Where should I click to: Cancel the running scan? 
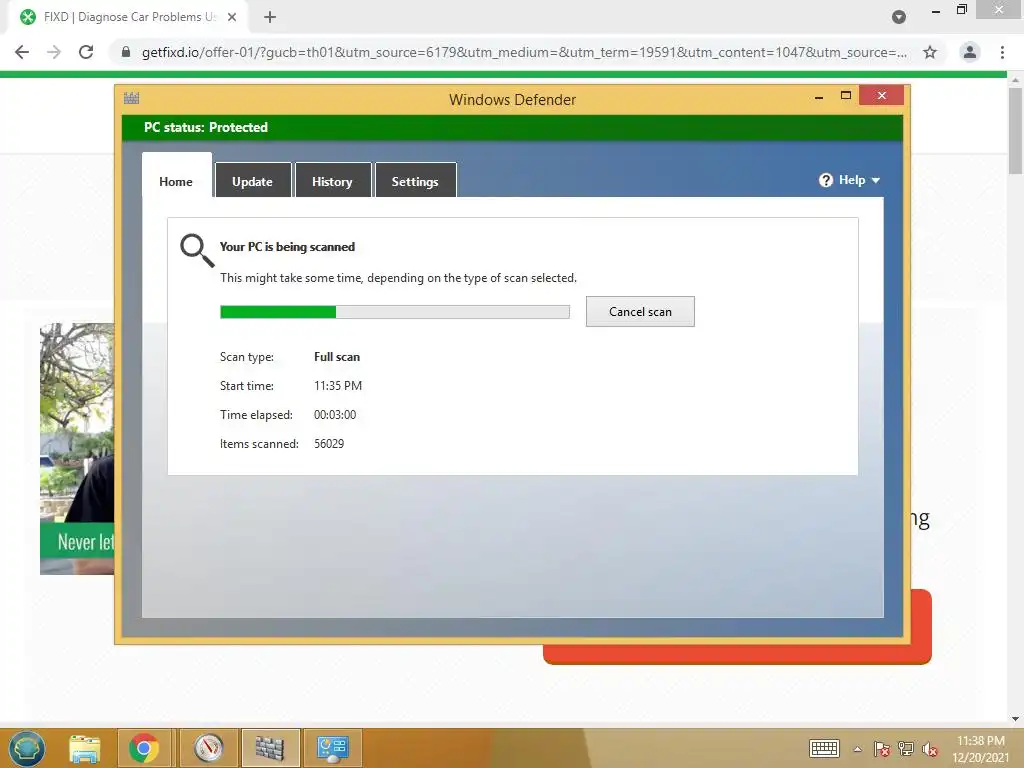pos(640,312)
